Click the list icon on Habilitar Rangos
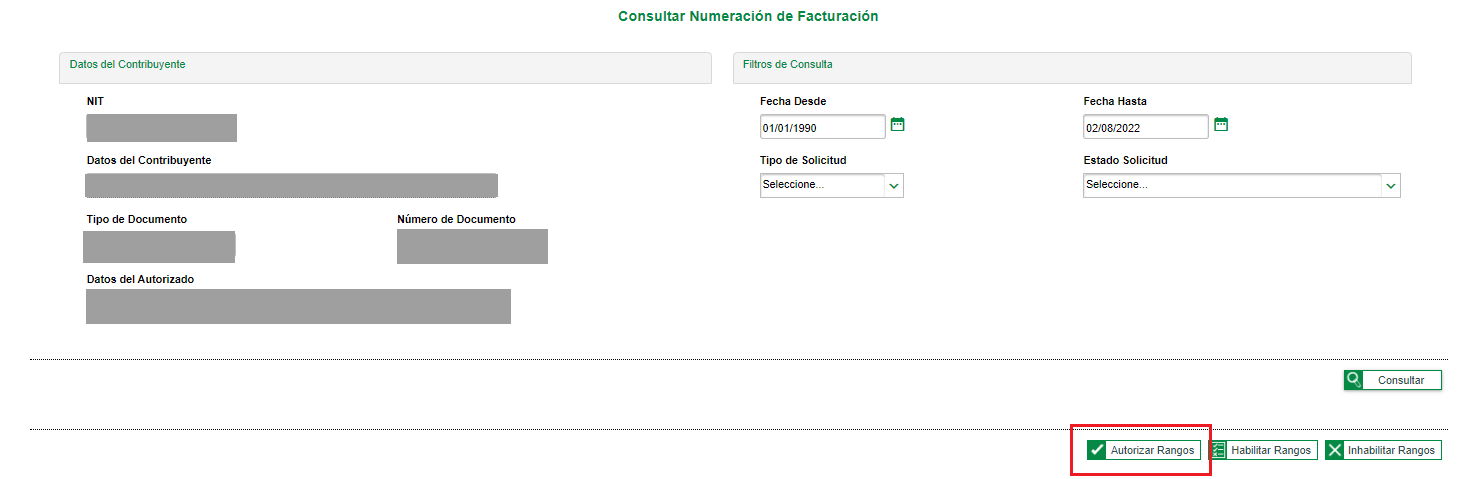 click(1218, 450)
